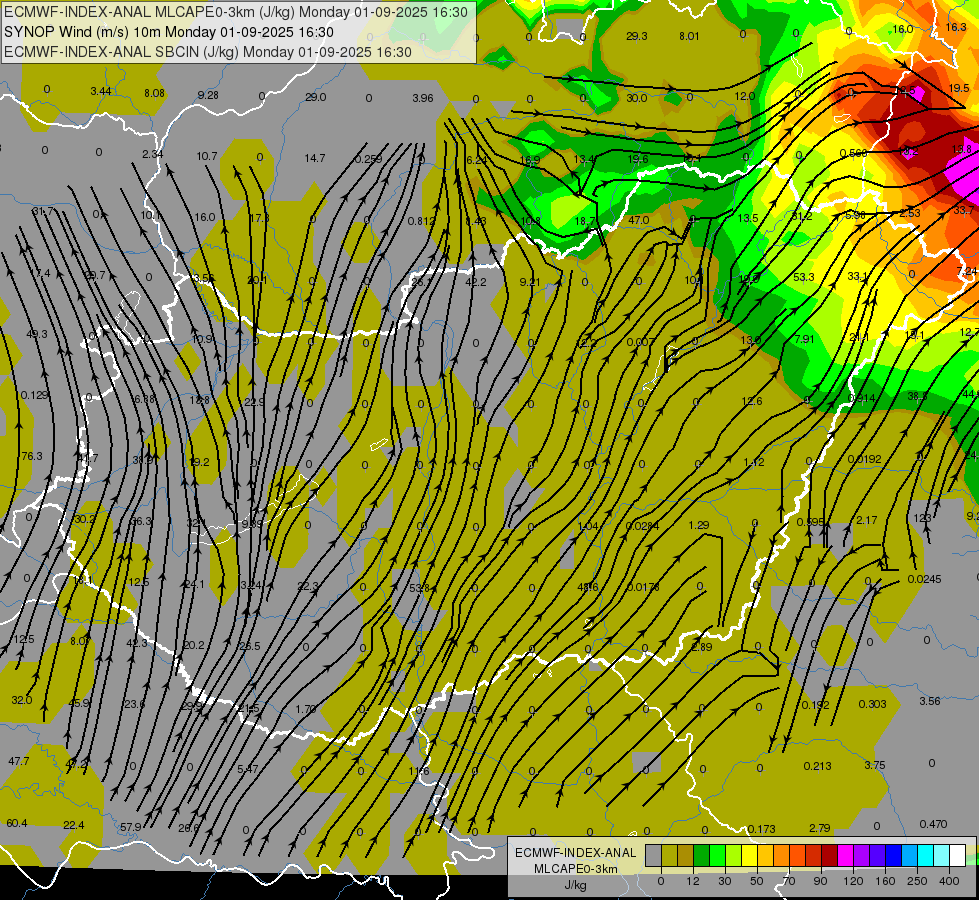The width and height of the screenshot is (979, 900).
Task: Click the '120' tick label on the colorbar
Action: (x=853, y=881)
